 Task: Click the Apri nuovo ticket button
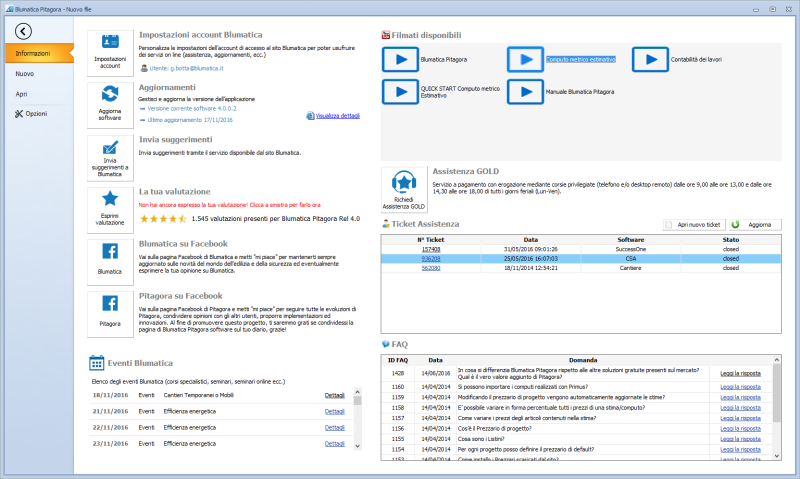click(x=694, y=224)
